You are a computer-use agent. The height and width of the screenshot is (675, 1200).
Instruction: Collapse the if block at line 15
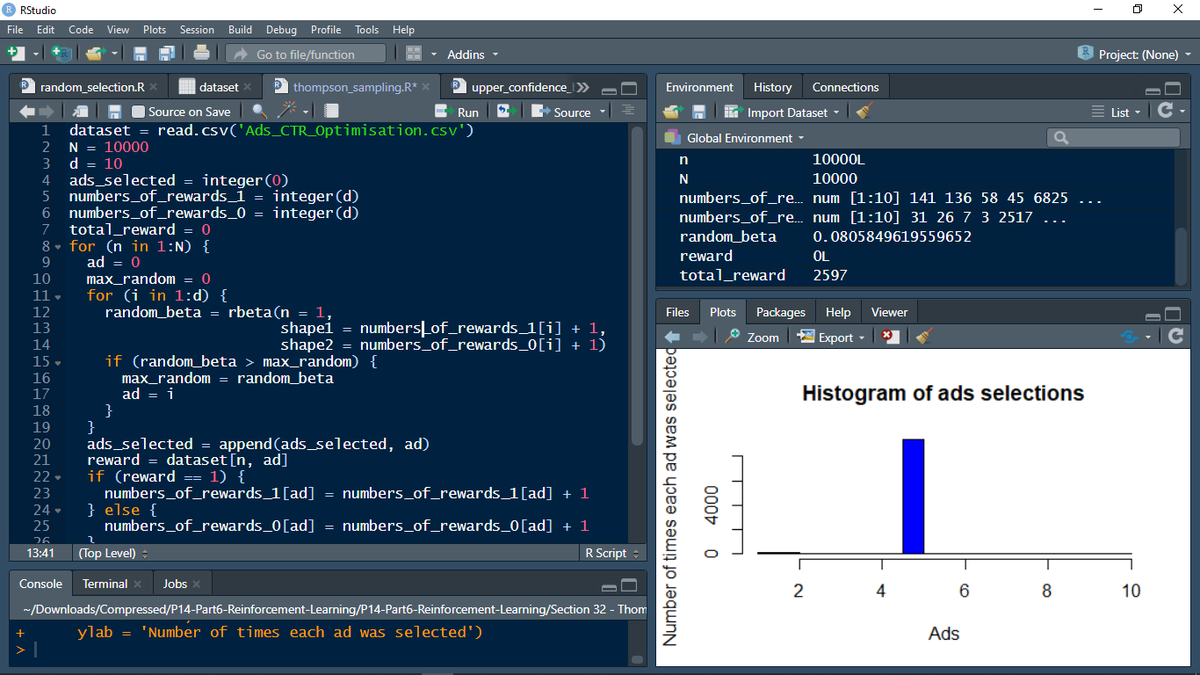(x=59, y=361)
